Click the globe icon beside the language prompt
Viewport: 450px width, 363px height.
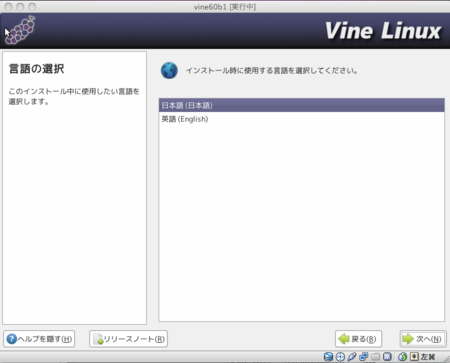(169, 70)
